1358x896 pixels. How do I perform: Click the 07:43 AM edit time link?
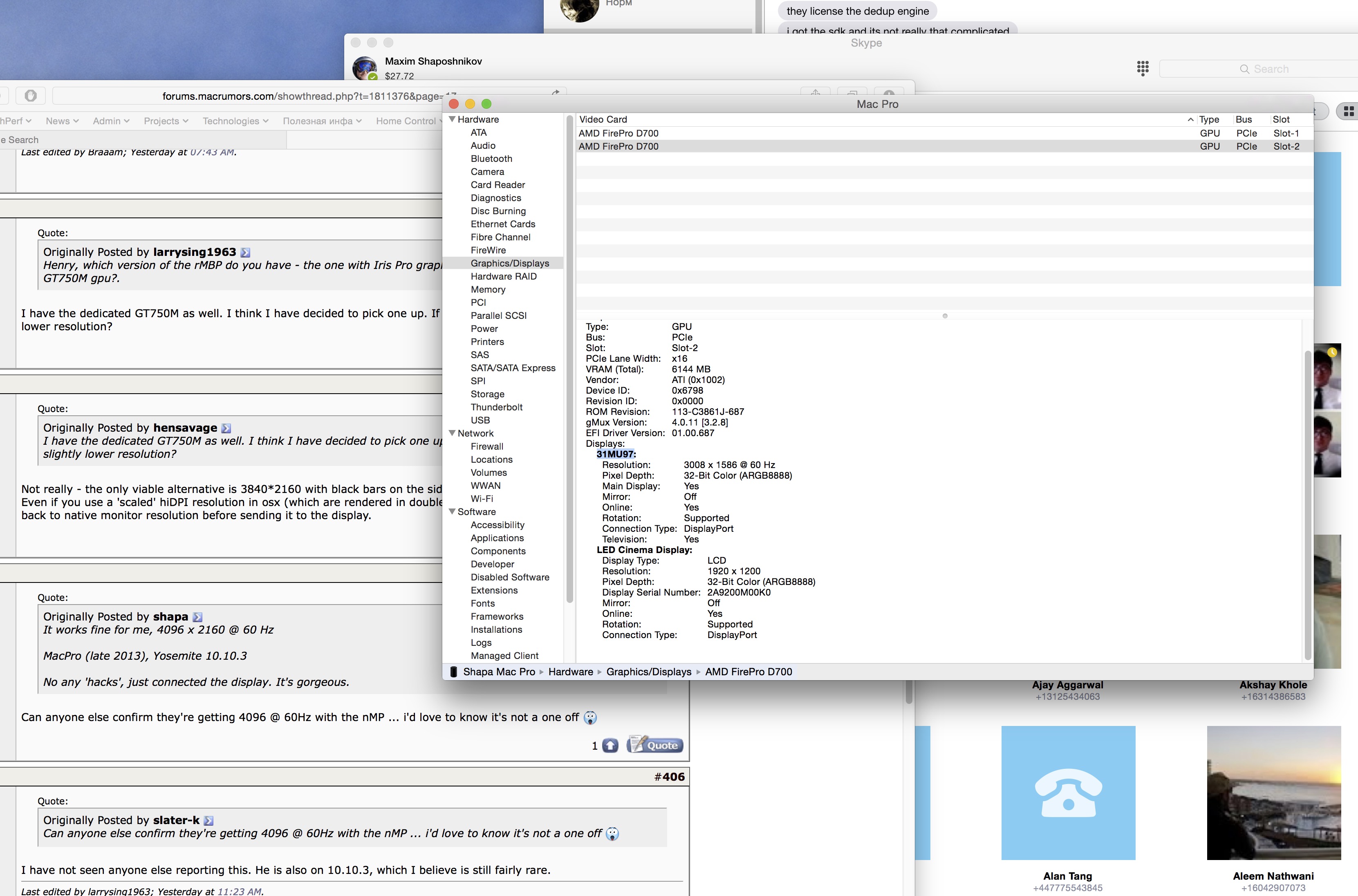pos(212,152)
